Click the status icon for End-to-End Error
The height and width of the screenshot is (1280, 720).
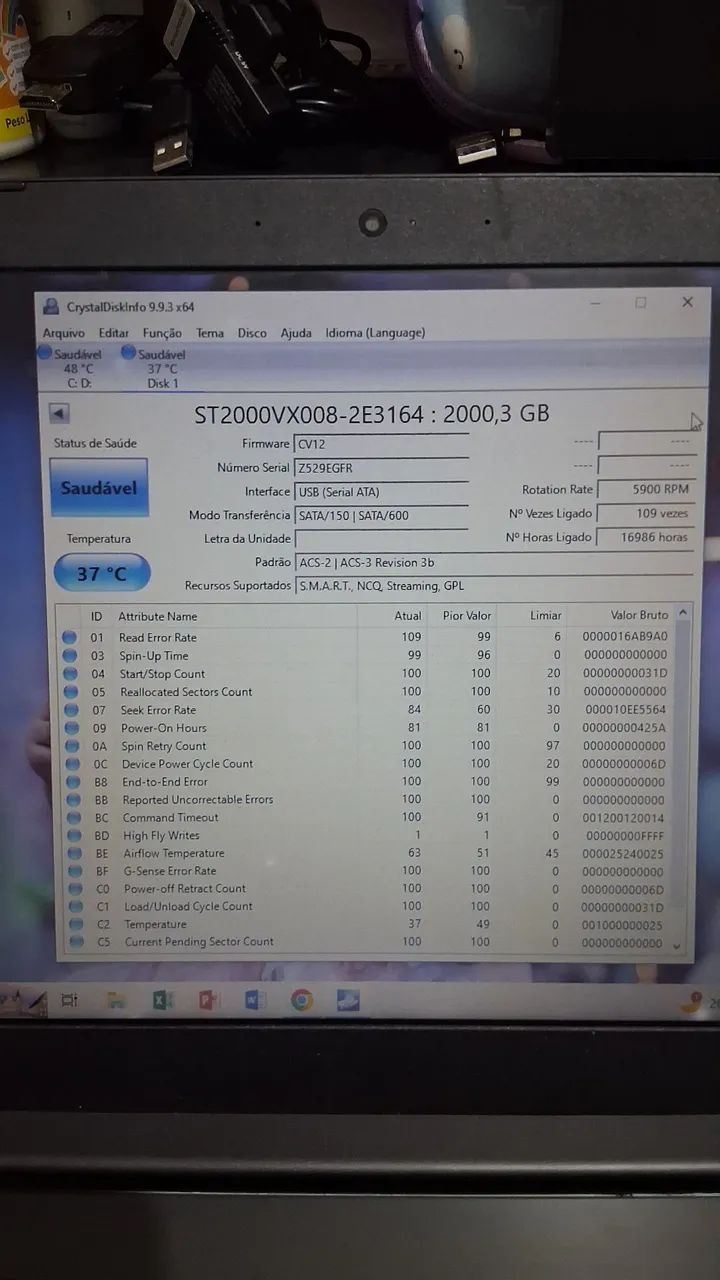(x=72, y=781)
